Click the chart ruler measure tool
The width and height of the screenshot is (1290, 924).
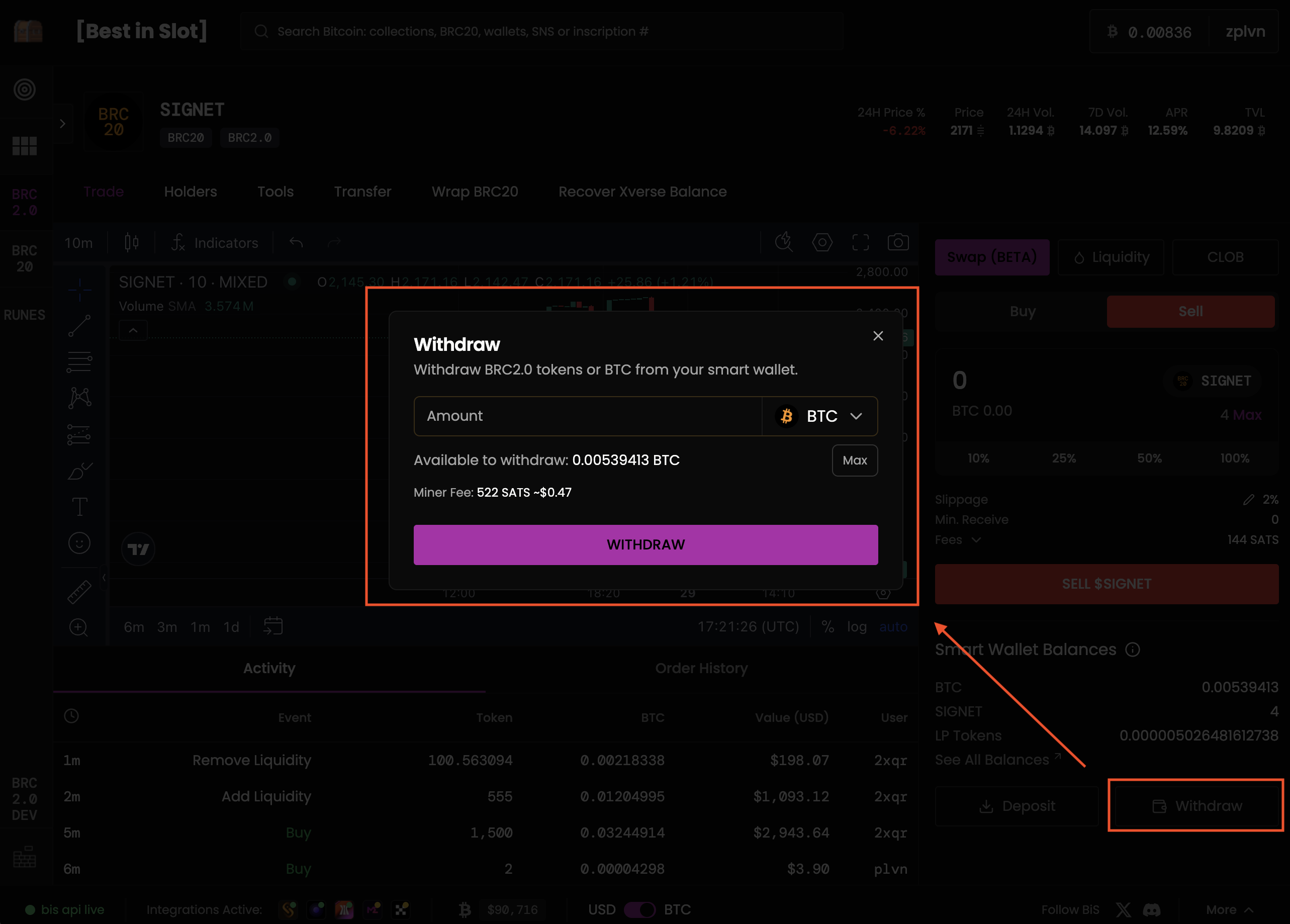pyautogui.click(x=79, y=591)
